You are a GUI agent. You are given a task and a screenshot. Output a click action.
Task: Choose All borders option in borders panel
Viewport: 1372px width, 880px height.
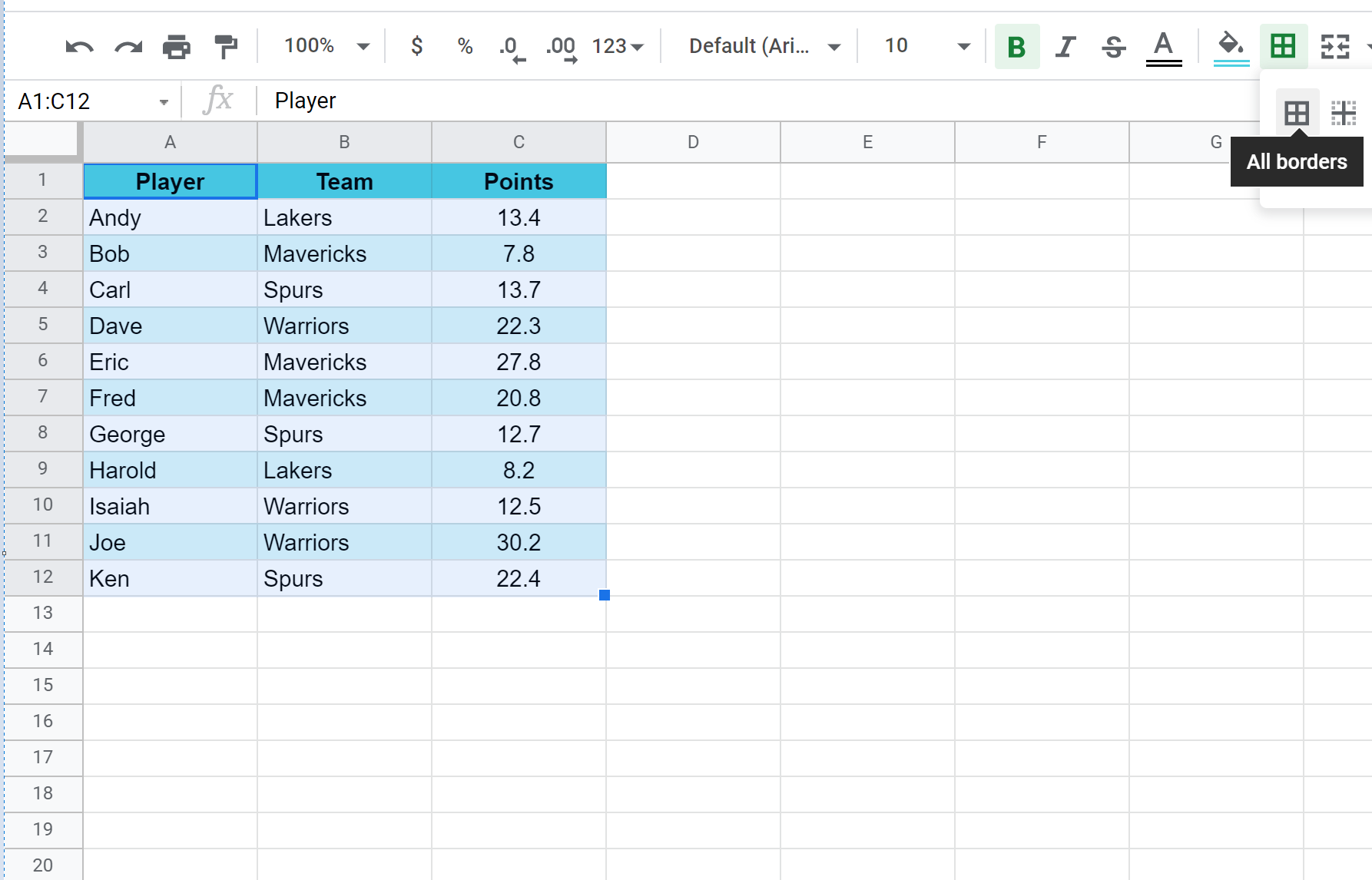tap(1297, 114)
